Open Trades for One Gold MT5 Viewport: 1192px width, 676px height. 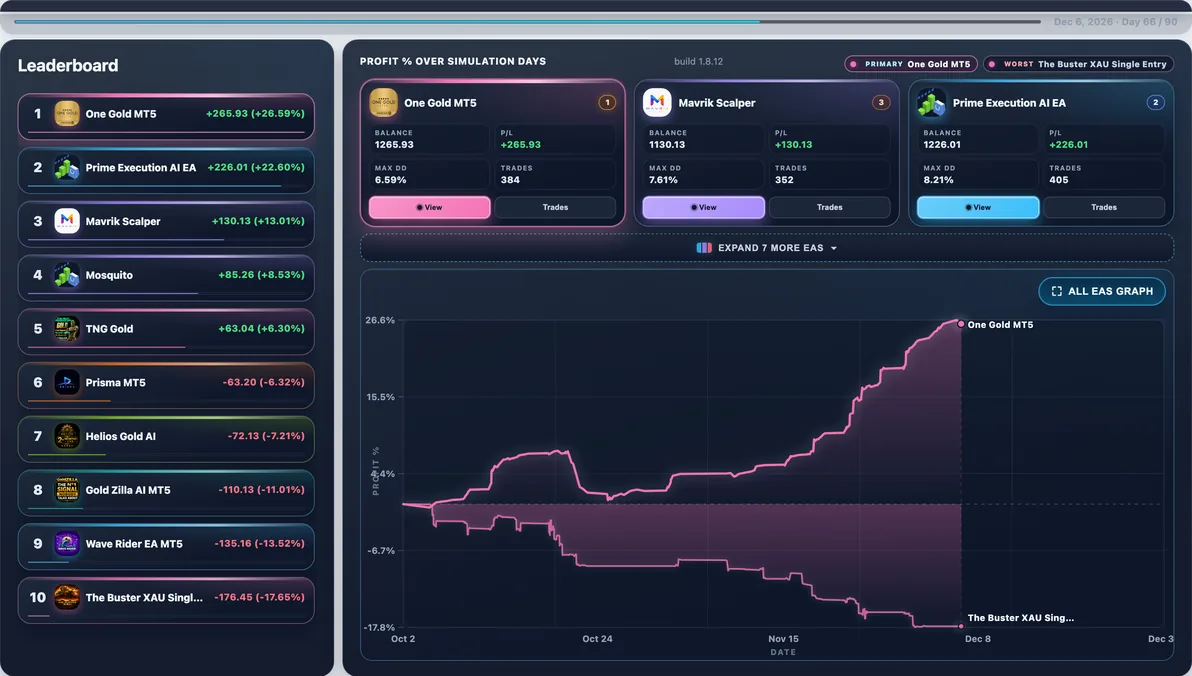[556, 207]
